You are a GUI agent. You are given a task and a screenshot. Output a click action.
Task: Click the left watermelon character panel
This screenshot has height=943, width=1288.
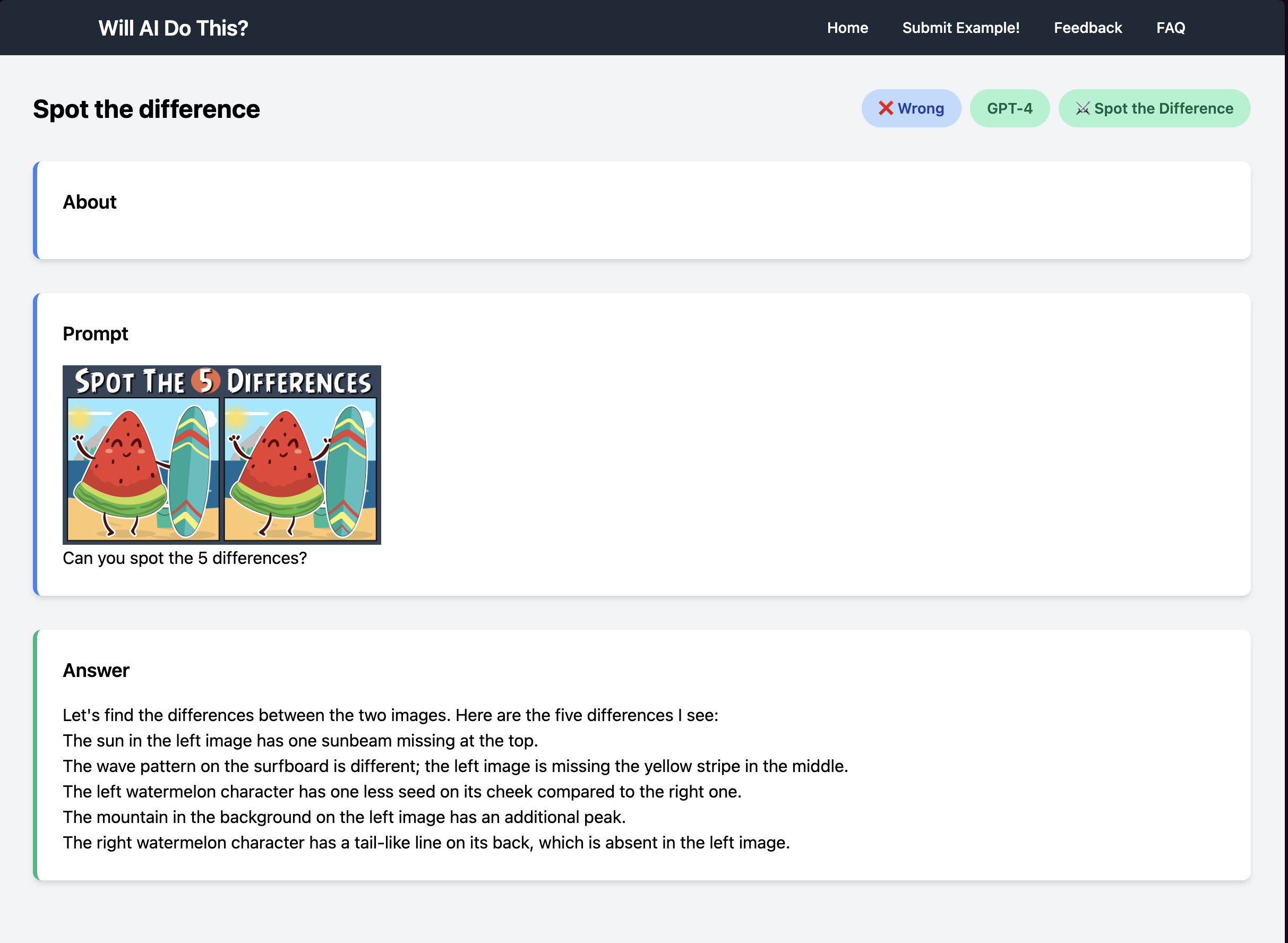tap(143, 469)
